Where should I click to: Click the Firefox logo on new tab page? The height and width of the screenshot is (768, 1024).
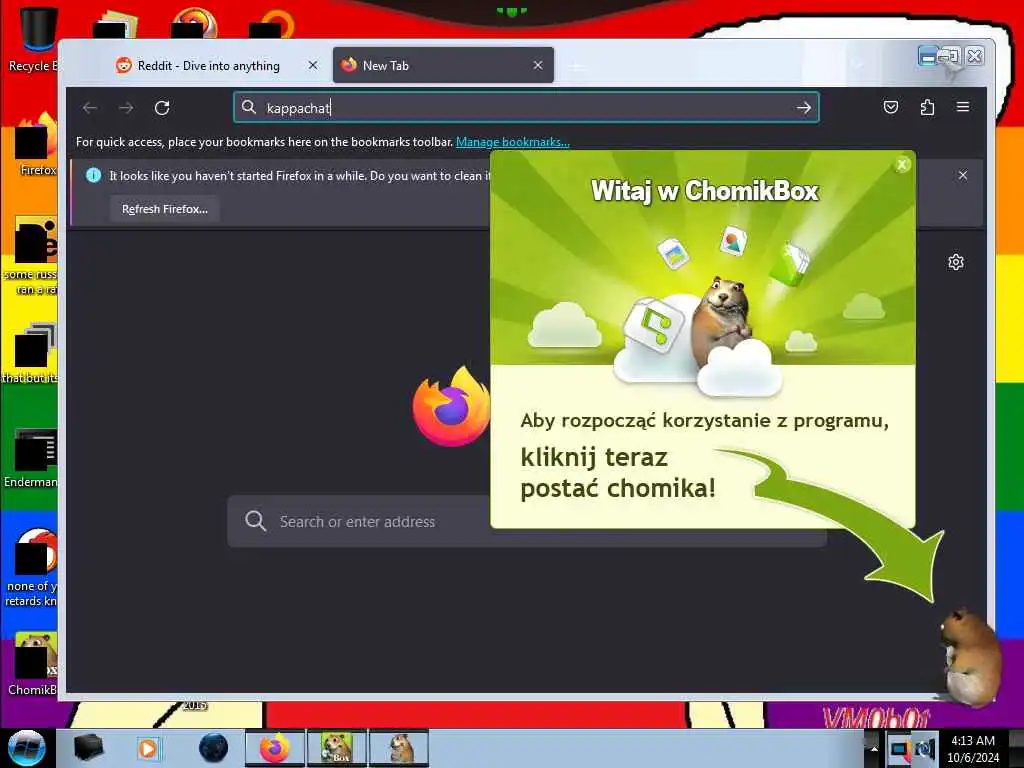click(451, 407)
